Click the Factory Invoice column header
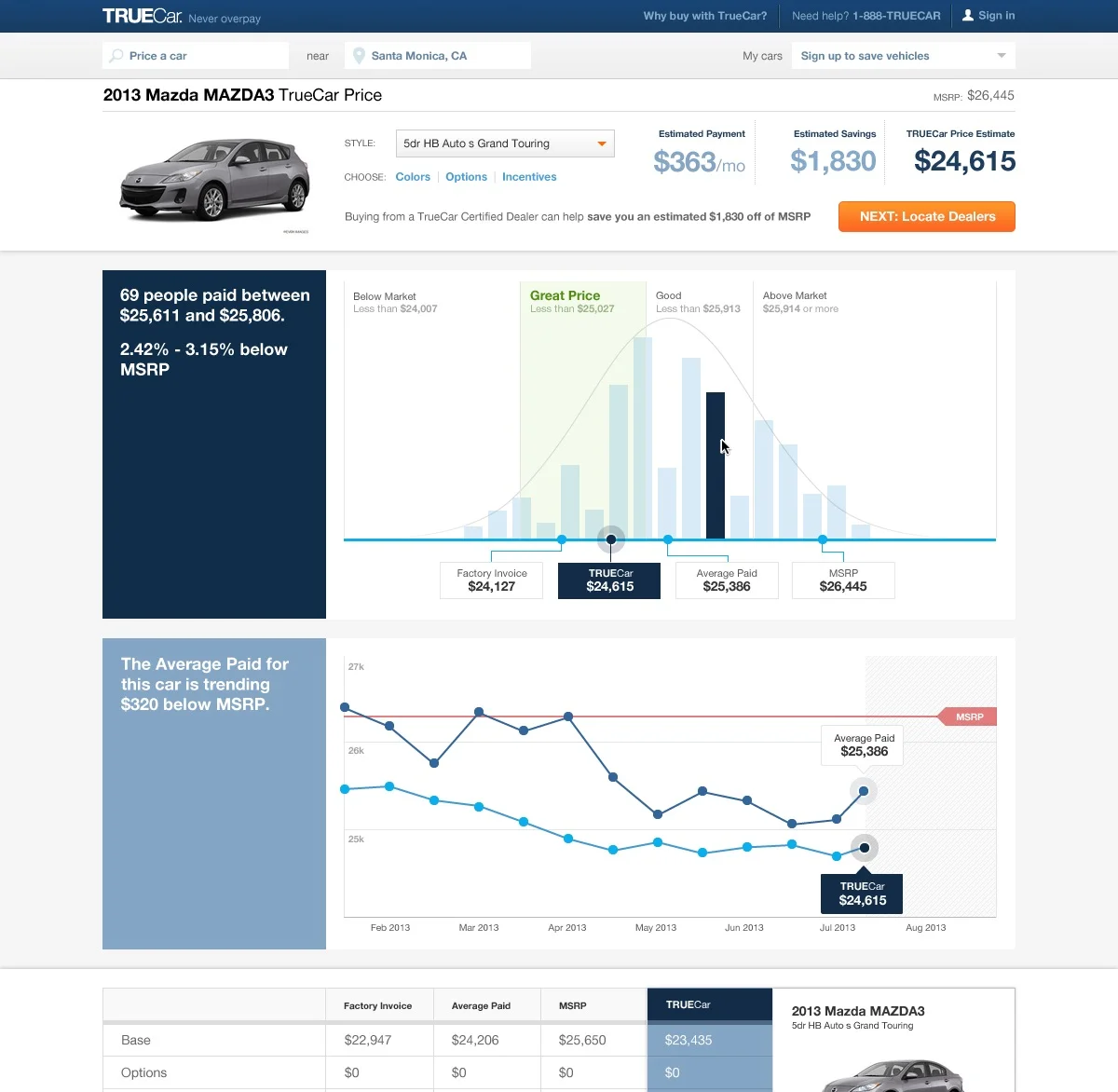 point(377,1006)
